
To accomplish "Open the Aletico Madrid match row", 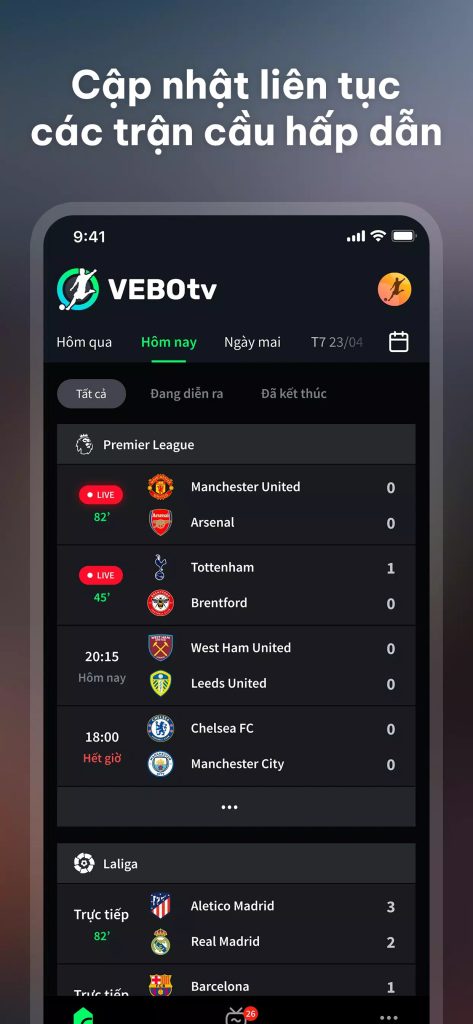I will click(x=236, y=924).
